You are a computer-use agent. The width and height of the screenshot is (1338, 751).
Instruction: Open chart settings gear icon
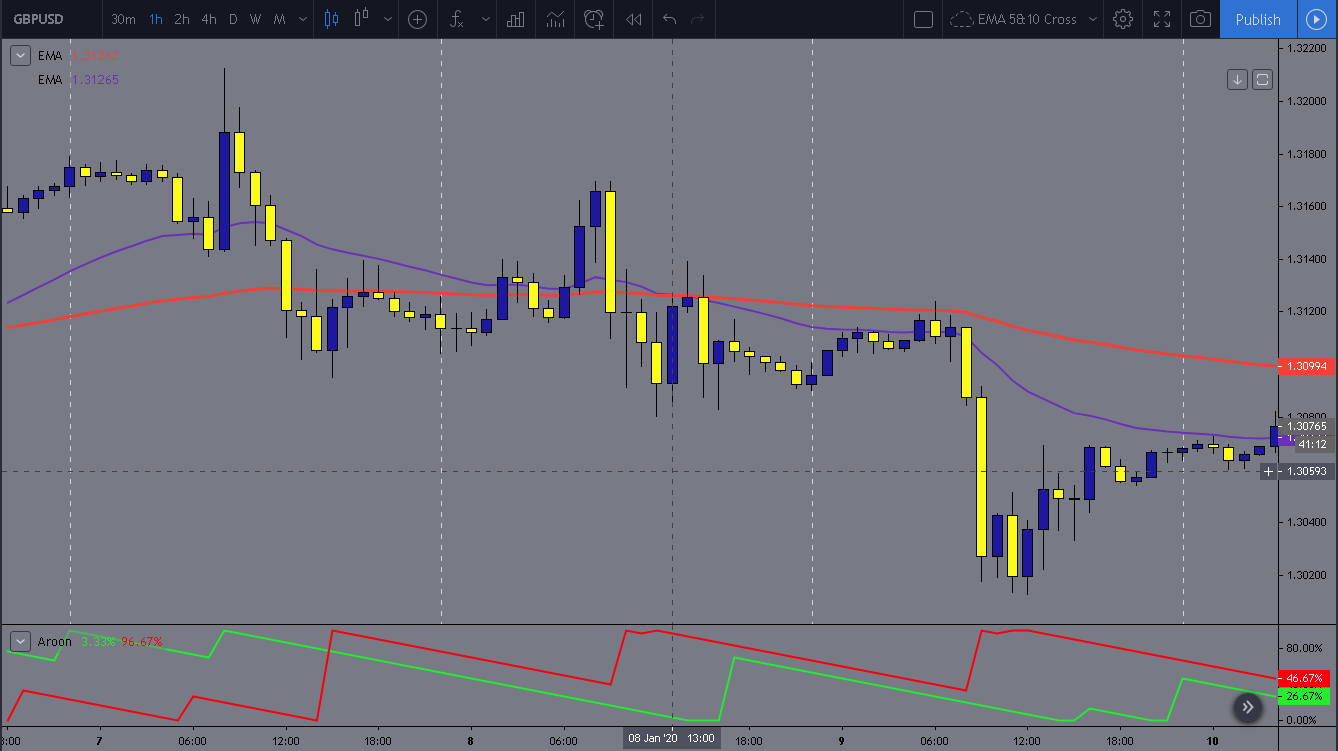click(1123, 19)
